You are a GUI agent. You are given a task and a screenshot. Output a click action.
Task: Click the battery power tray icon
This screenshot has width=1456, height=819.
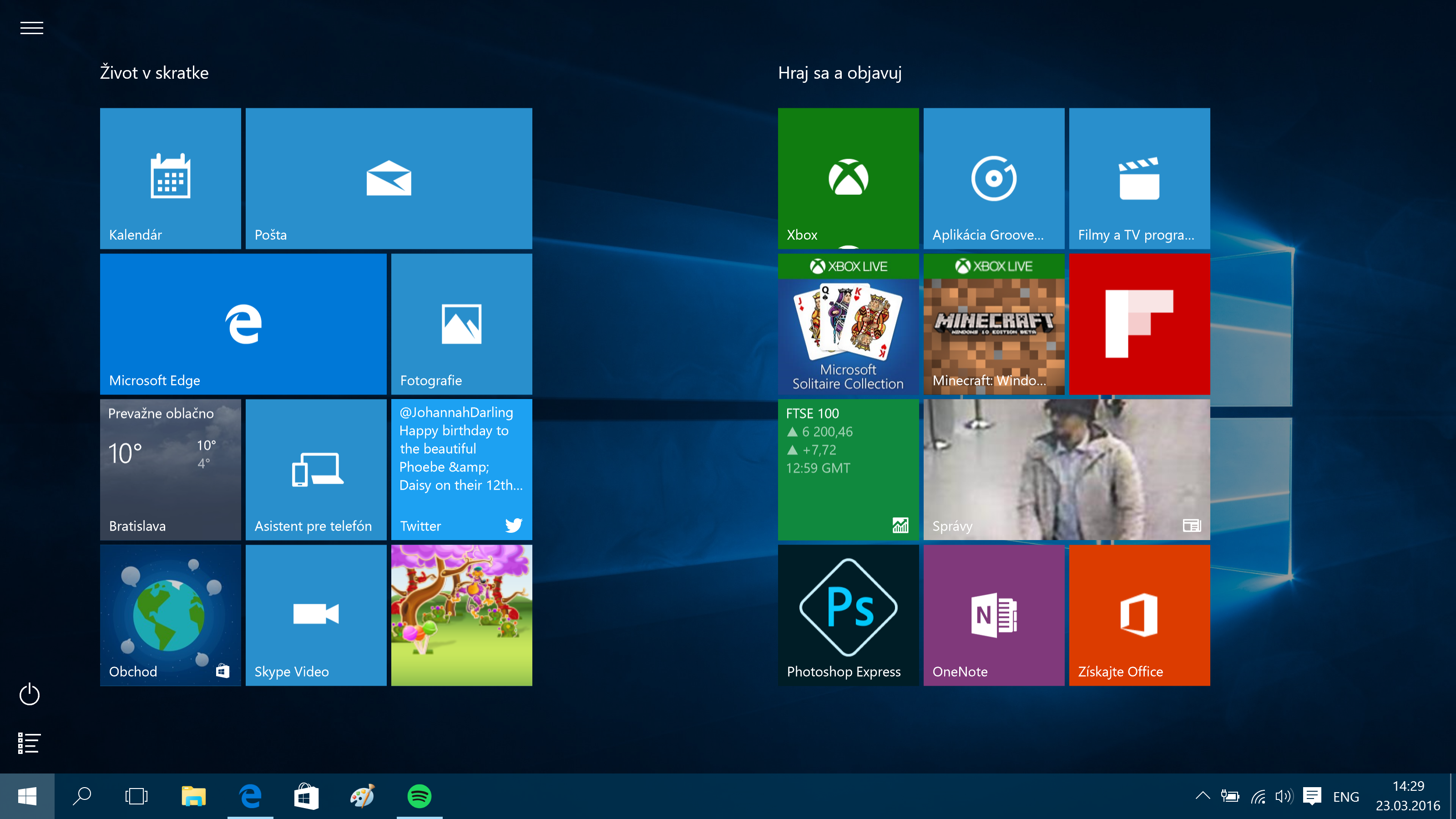coord(1230,796)
